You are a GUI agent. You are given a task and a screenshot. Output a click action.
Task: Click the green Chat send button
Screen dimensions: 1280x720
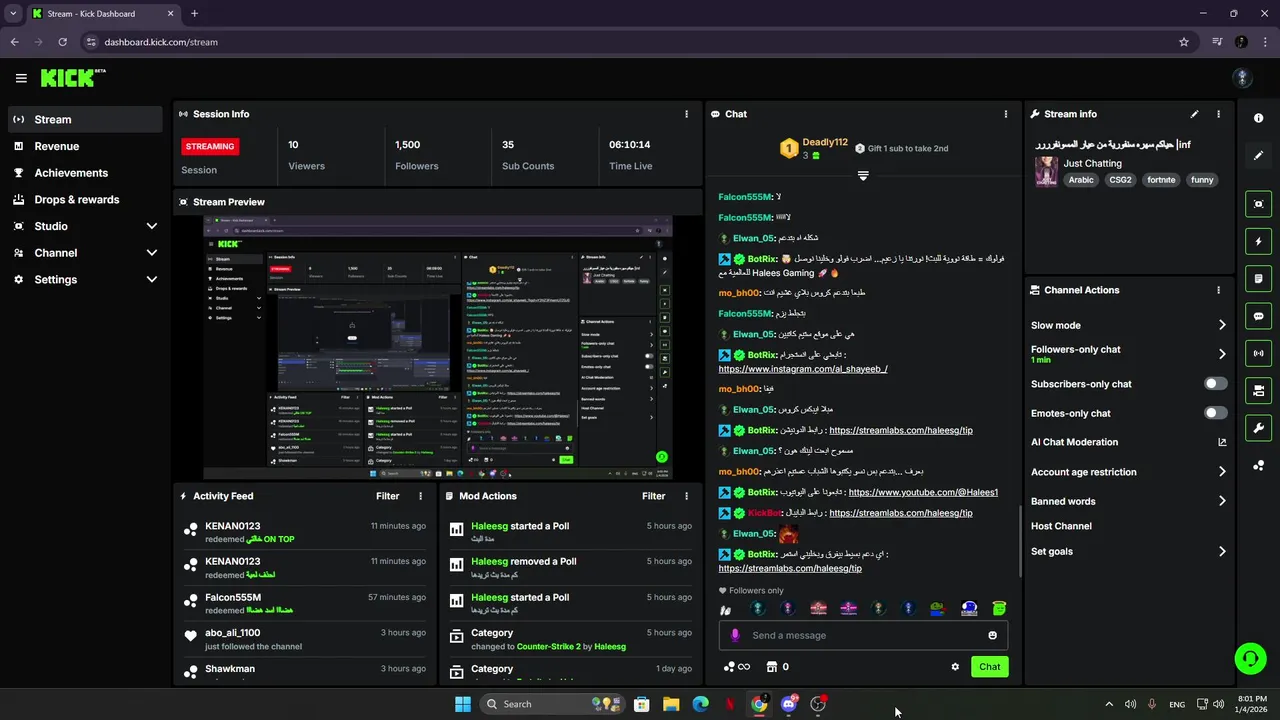point(989,667)
